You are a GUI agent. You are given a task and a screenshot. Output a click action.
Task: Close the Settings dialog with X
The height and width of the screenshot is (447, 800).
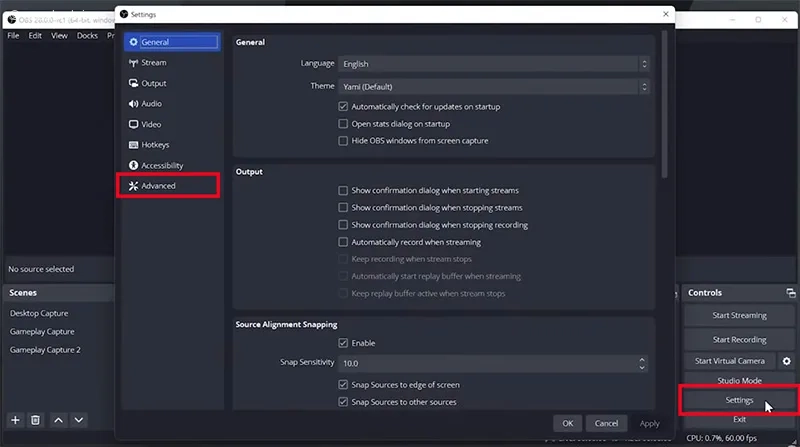click(665, 14)
